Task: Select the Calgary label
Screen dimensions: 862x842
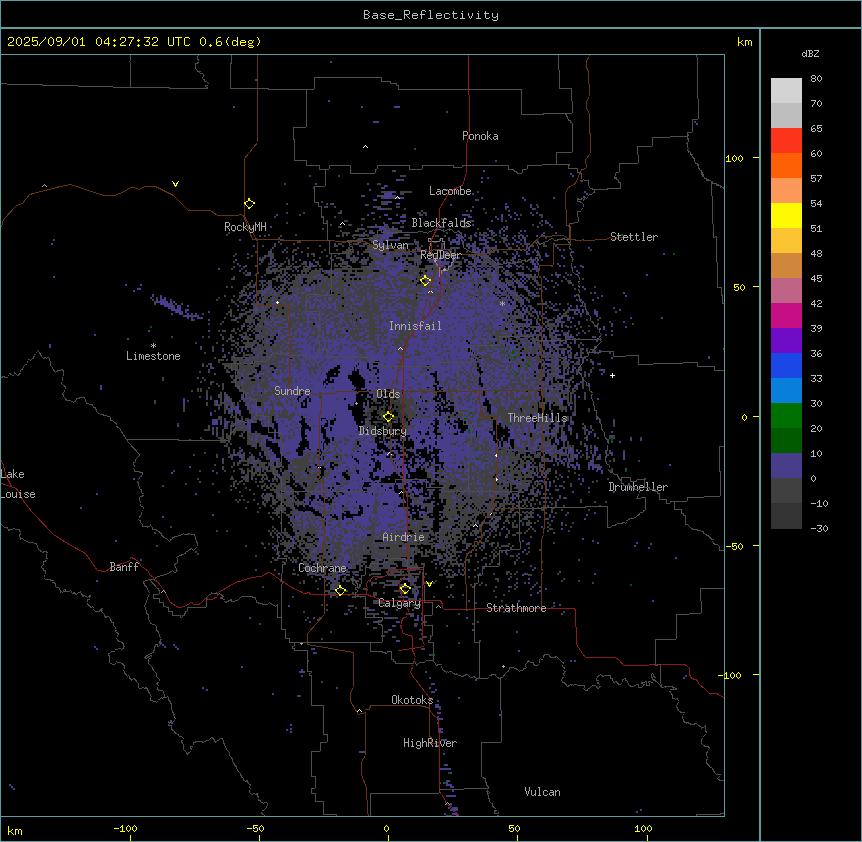Action: (399, 603)
